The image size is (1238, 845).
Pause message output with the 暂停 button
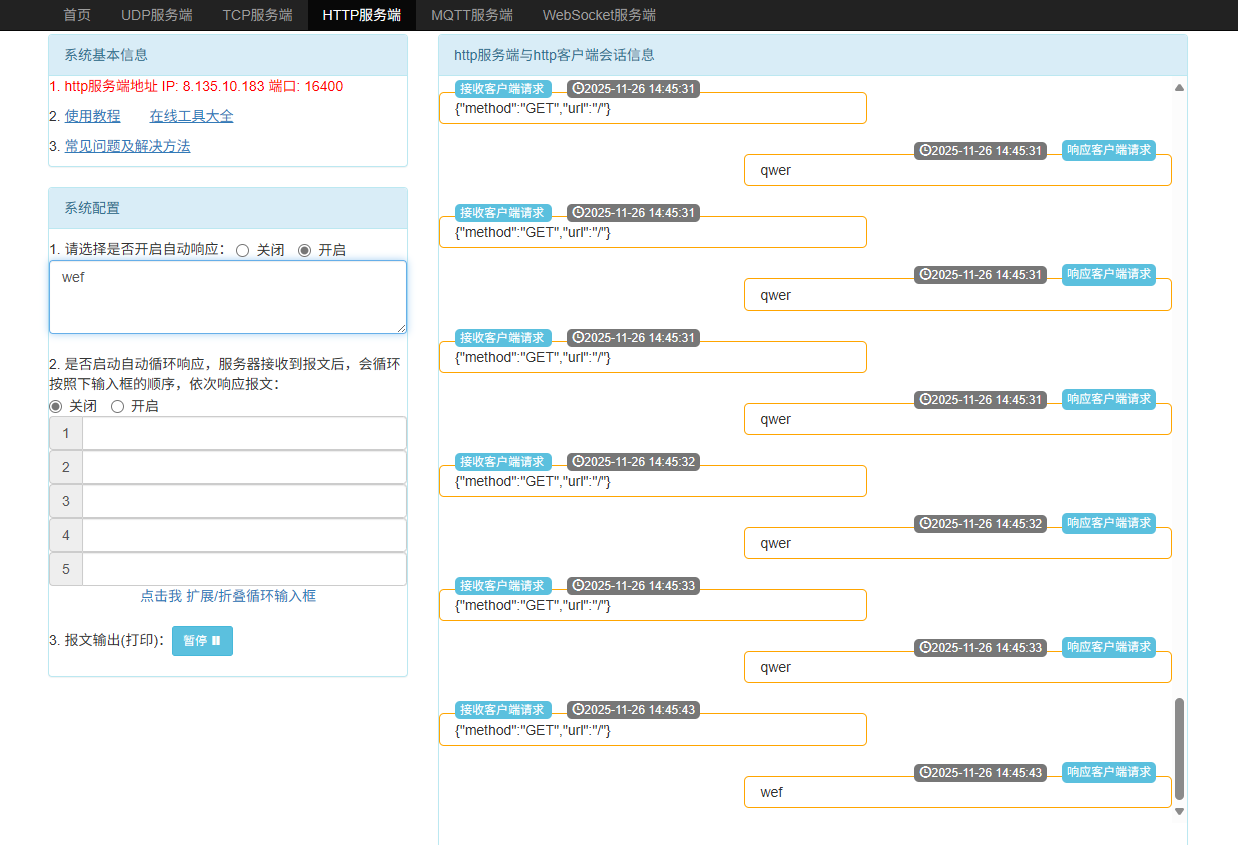pos(202,641)
